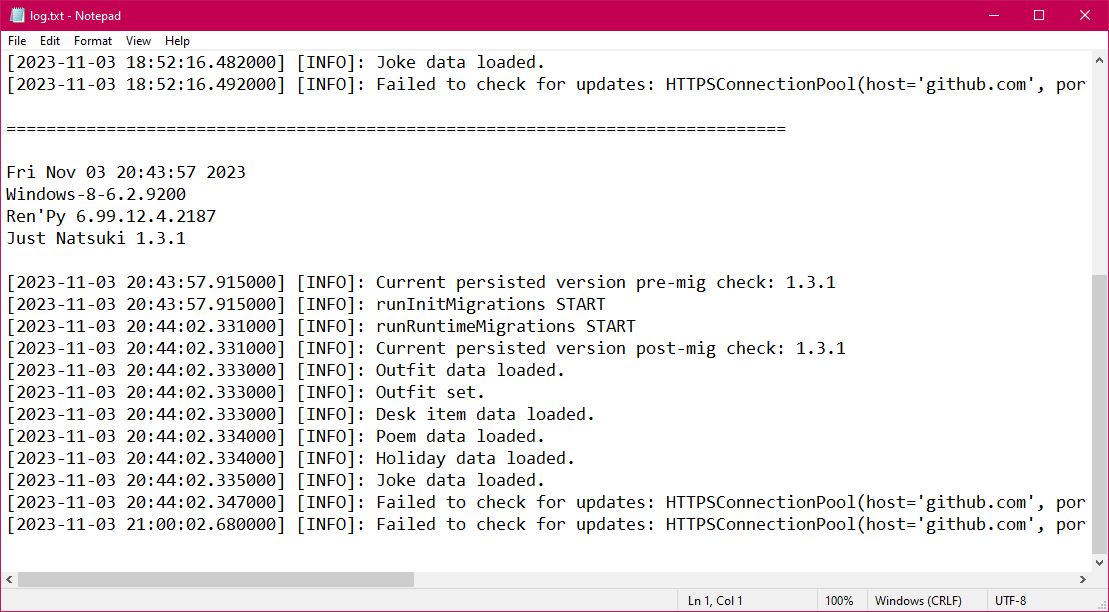Open the Help menu
1109x612 pixels.
[177, 41]
